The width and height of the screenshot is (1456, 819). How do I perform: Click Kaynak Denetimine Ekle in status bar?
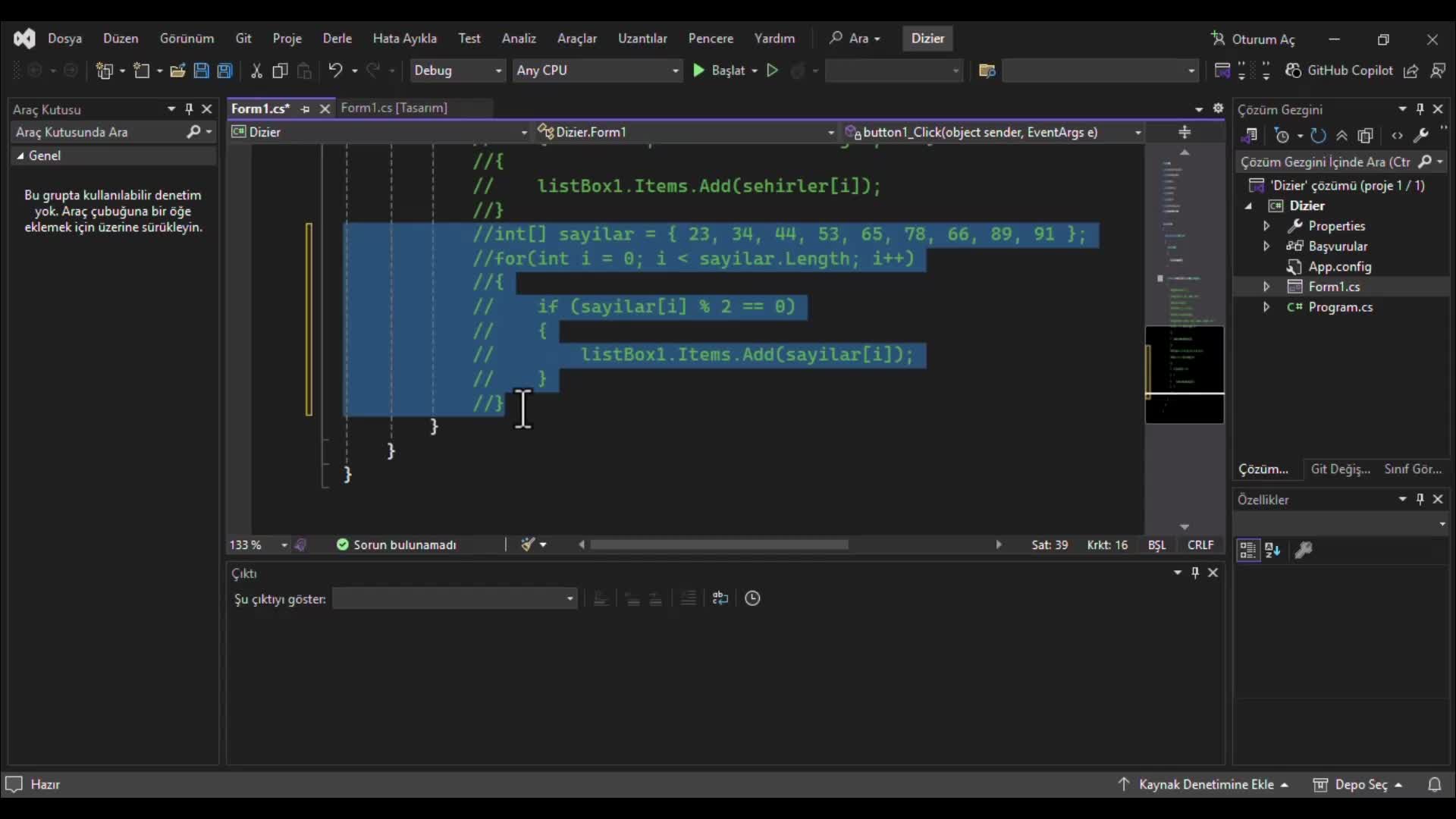1203,784
